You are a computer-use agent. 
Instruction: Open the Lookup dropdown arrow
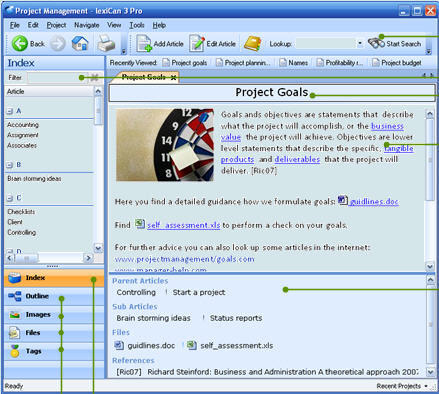coord(360,44)
